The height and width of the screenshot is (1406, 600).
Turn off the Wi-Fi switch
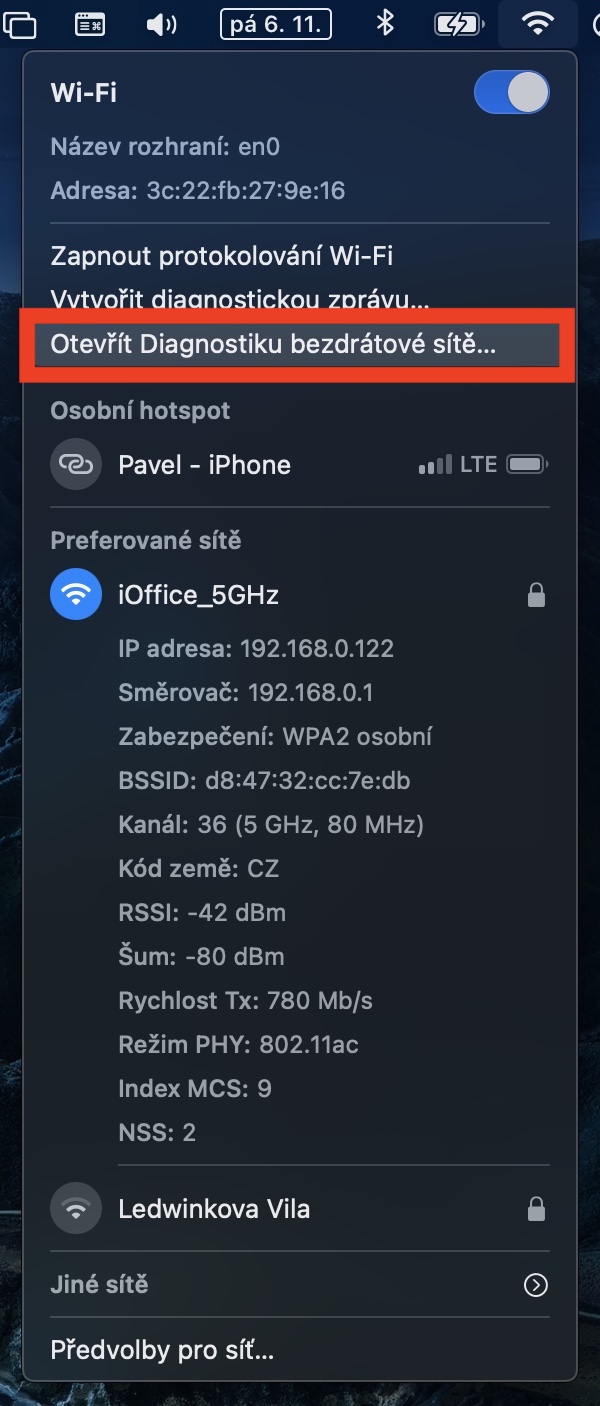511,94
